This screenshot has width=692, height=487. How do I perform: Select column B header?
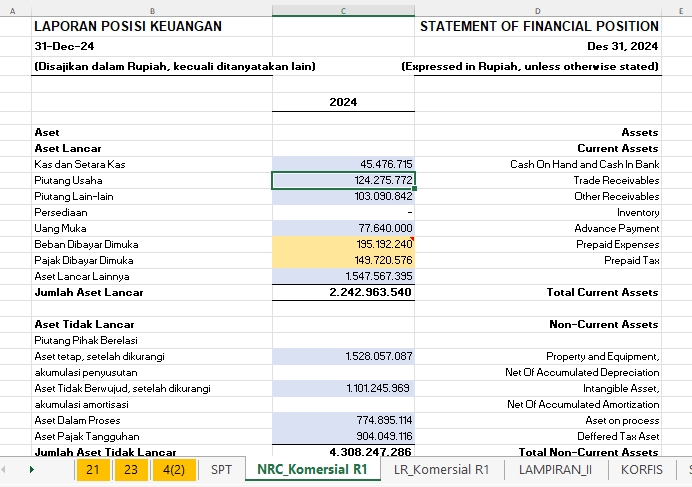[151, 11]
